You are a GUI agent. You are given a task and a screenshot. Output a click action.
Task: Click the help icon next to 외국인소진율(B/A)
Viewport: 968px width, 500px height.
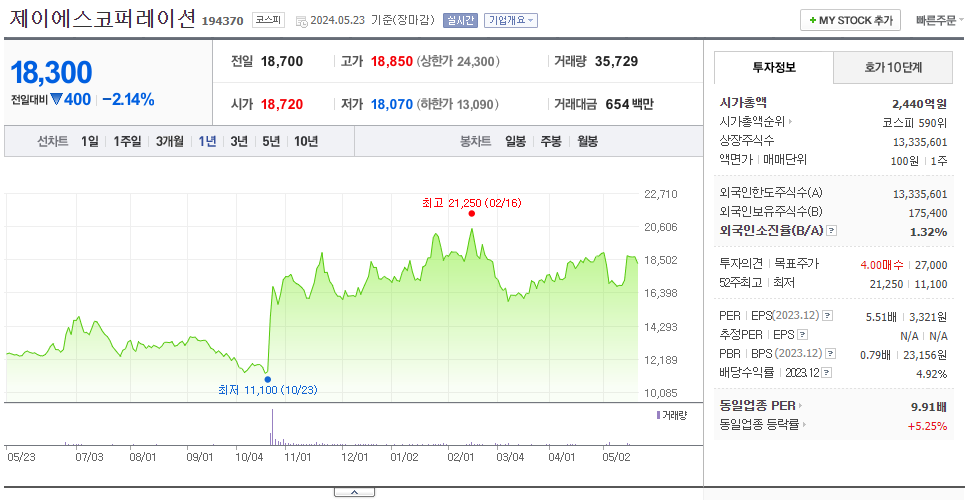pos(832,231)
